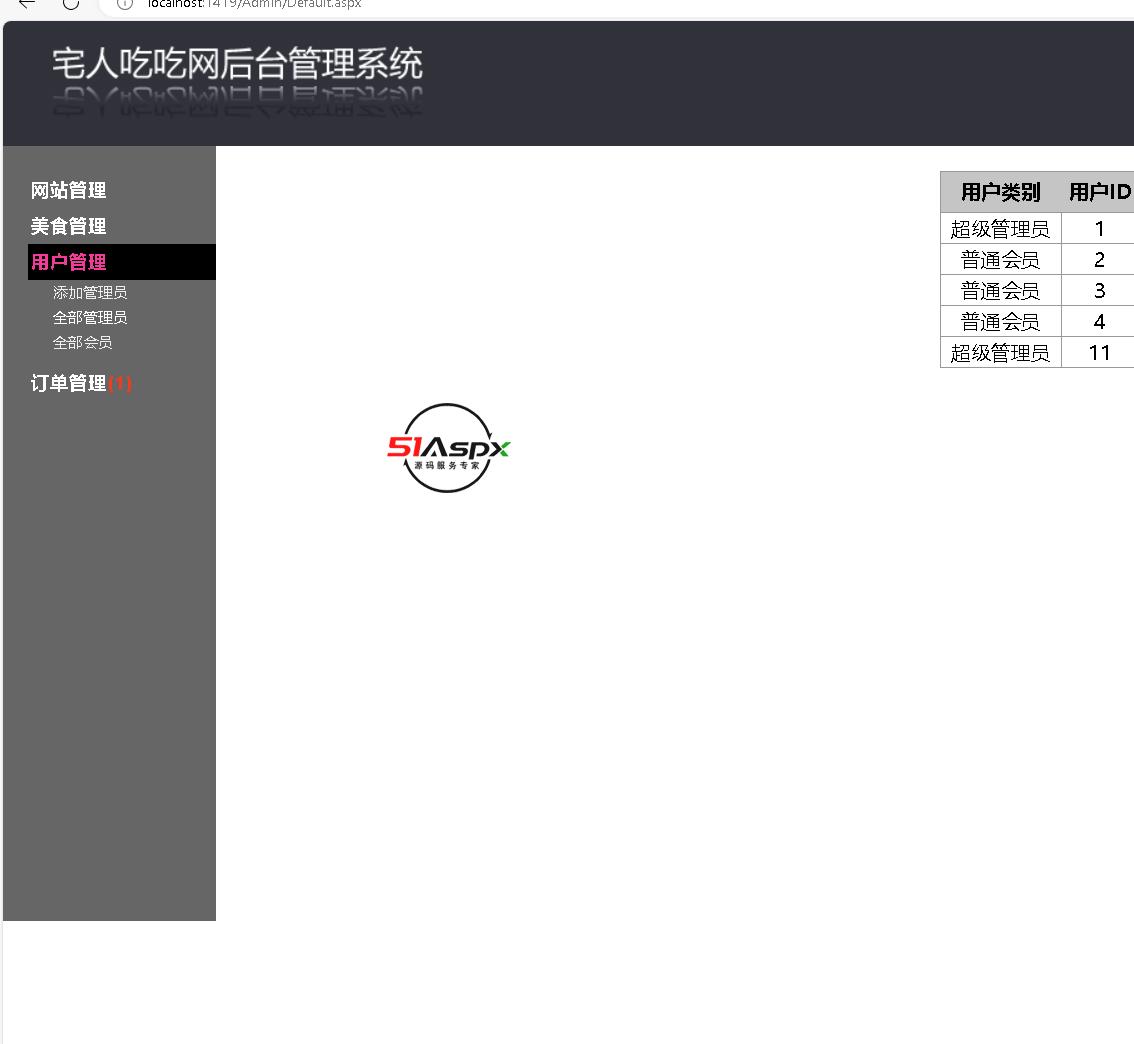Click the localhost address bar URL

(254, 4)
